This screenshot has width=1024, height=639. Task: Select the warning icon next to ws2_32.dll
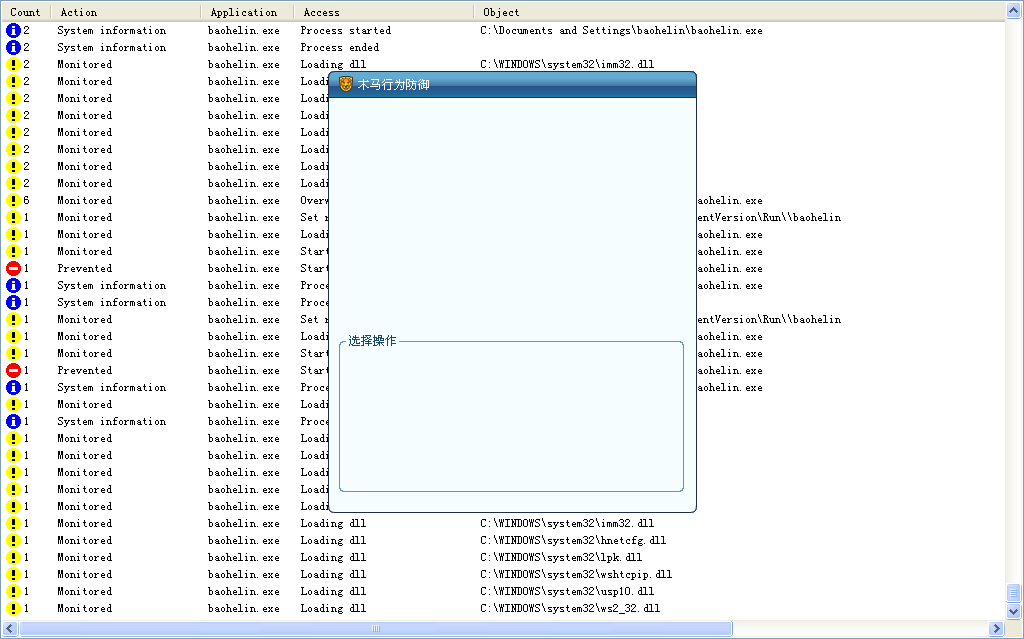point(13,609)
